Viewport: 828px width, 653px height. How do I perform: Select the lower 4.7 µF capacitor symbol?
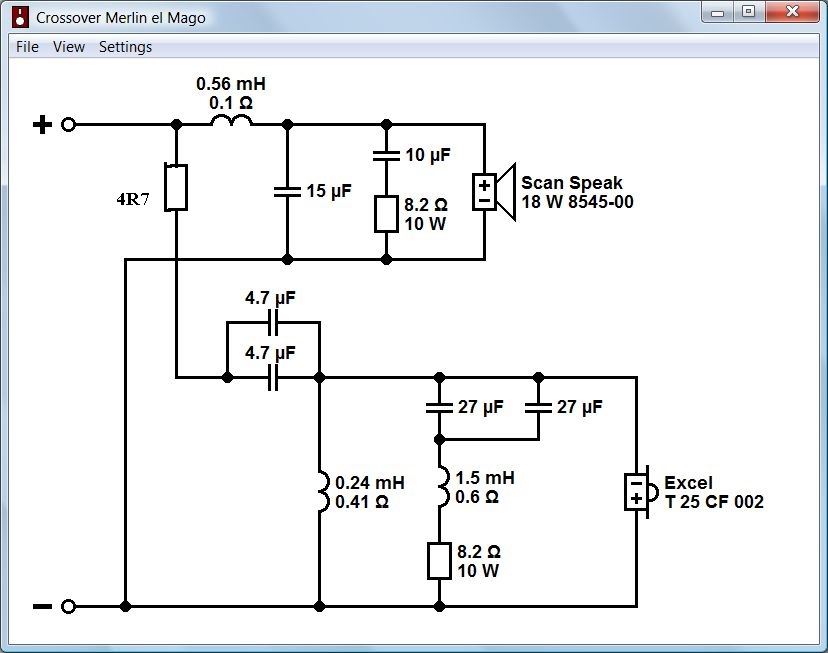pos(273,378)
